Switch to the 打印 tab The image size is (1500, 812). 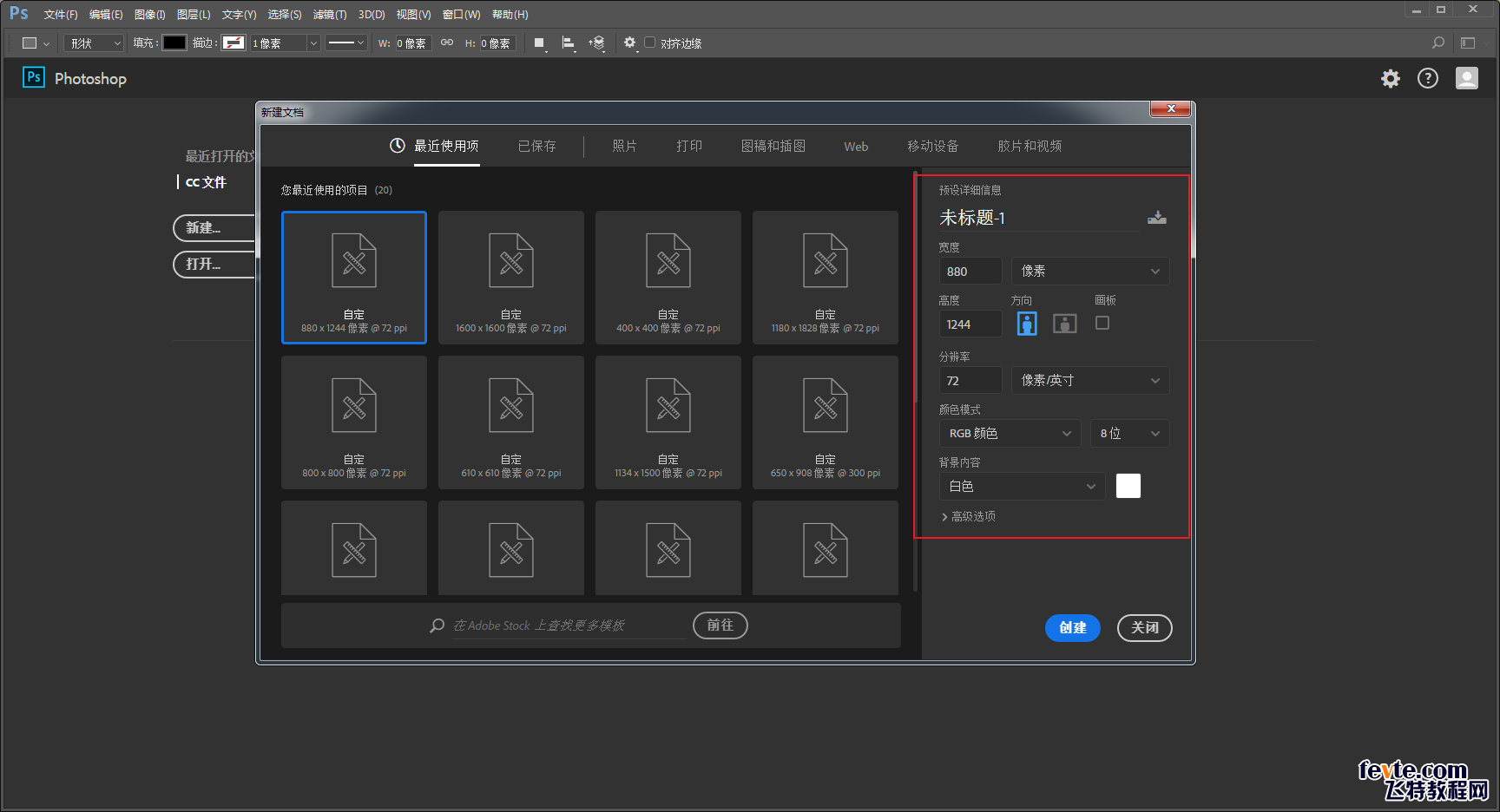690,146
